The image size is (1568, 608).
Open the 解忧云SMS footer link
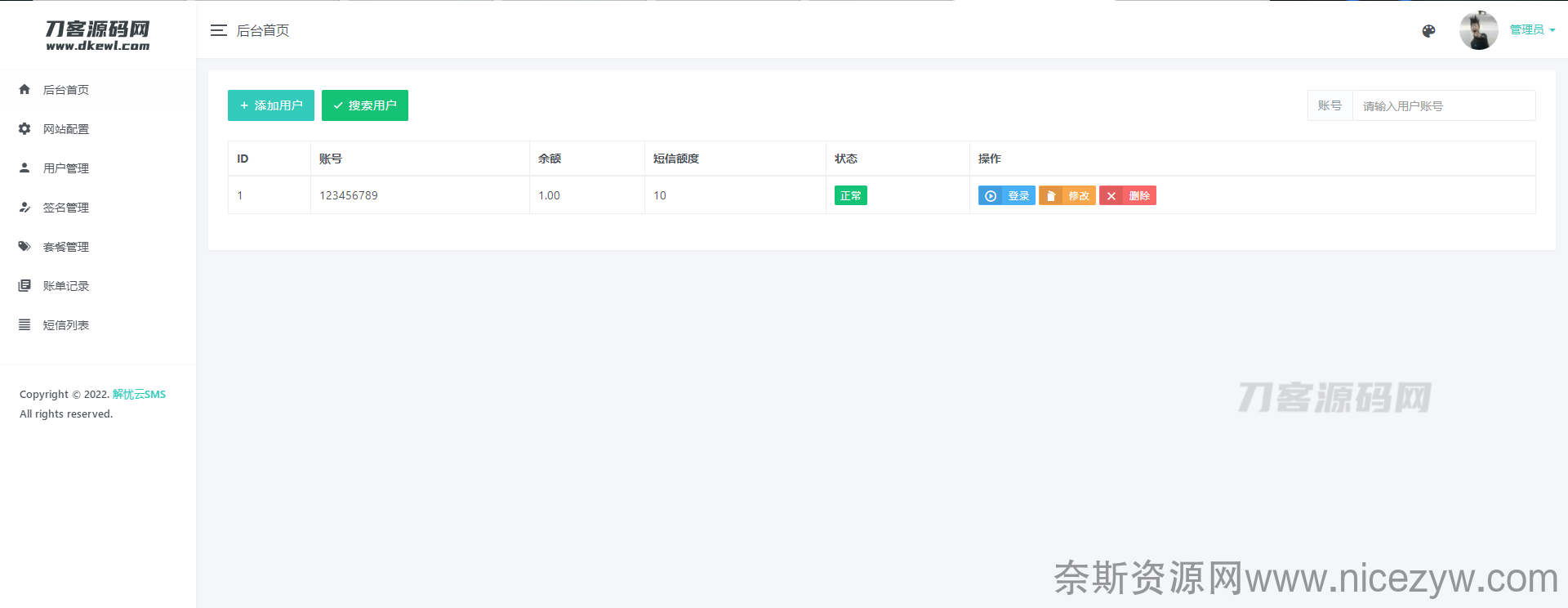tap(139, 395)
